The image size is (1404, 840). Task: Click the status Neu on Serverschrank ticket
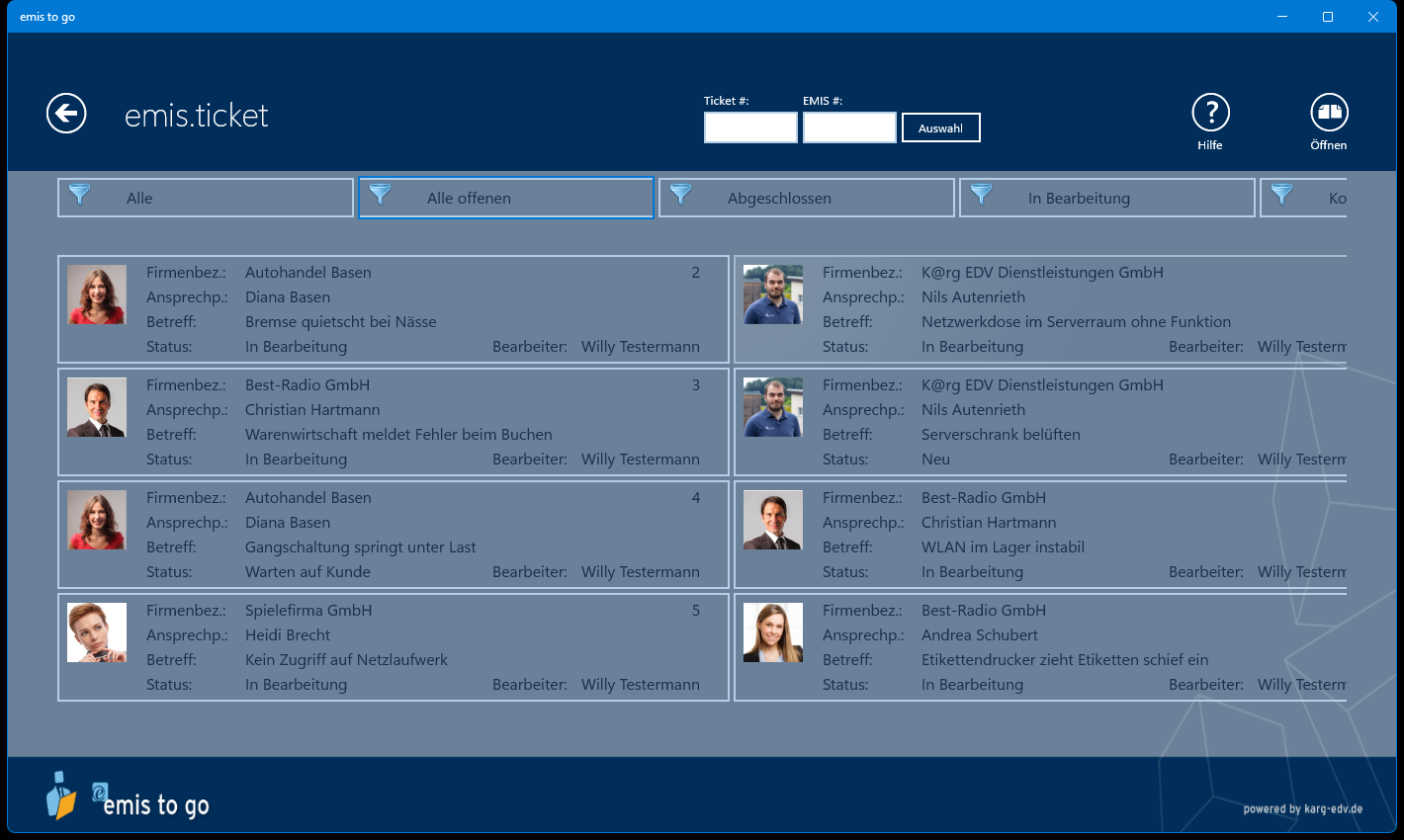click(935, 460)
